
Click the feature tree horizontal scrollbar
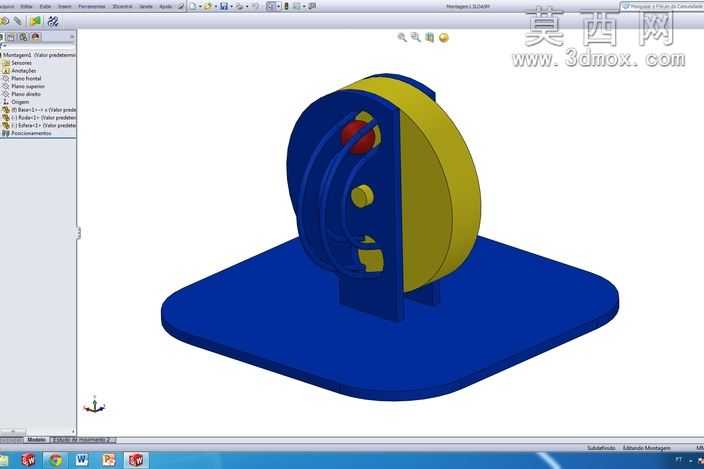(13, 431)
